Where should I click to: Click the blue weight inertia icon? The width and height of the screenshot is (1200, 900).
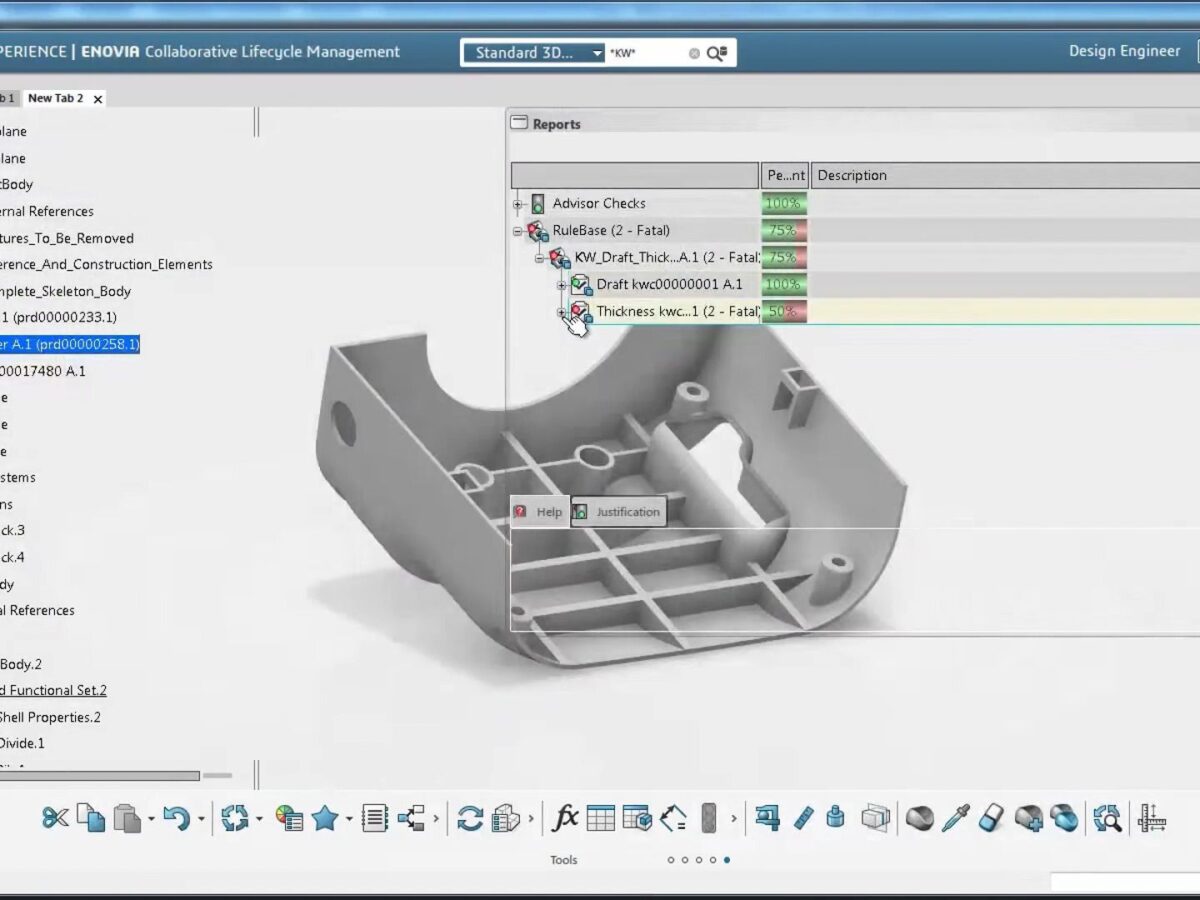pyautogui.click(x=836, y=818)
